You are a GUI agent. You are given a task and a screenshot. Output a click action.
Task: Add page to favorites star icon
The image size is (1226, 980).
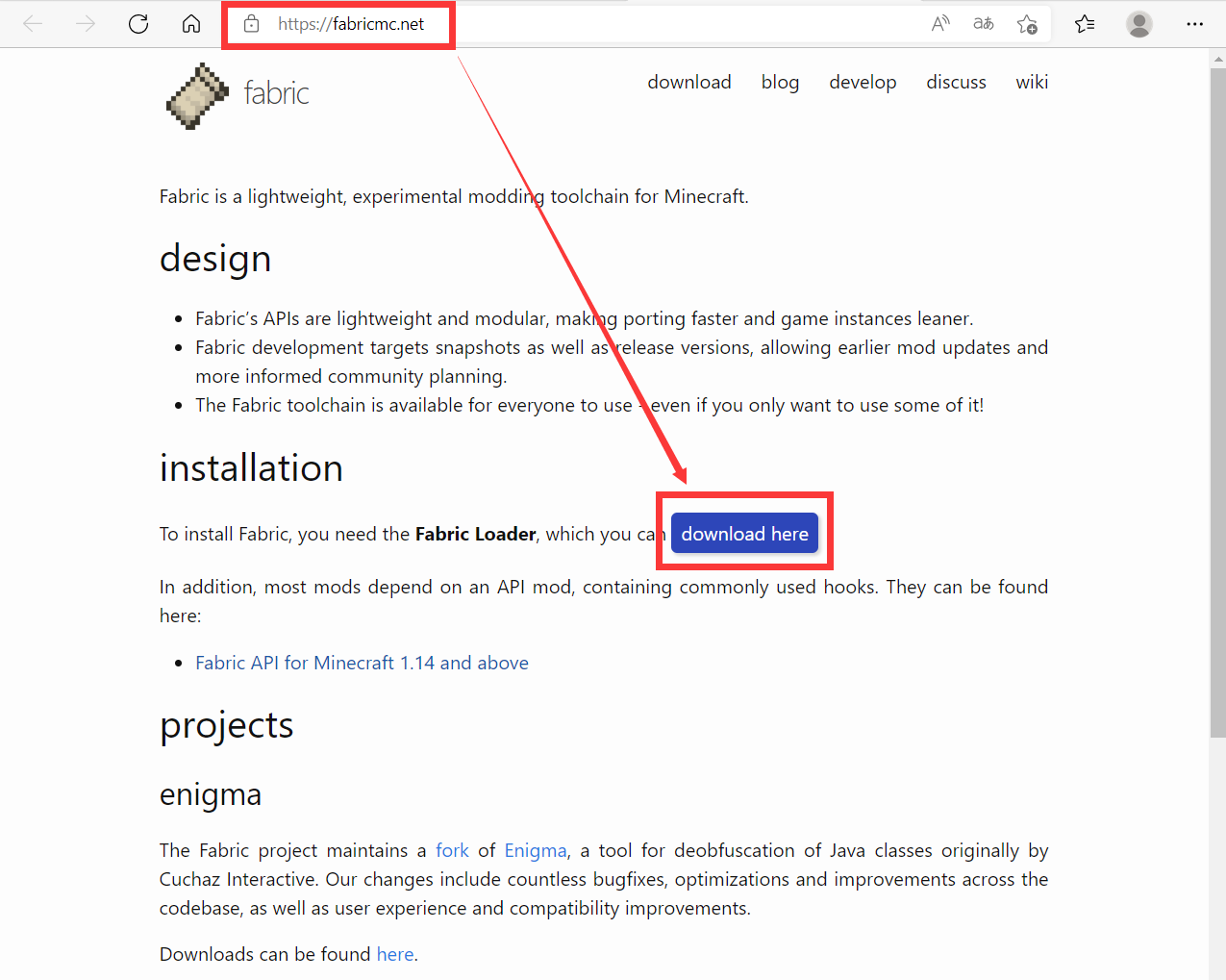1027,24
